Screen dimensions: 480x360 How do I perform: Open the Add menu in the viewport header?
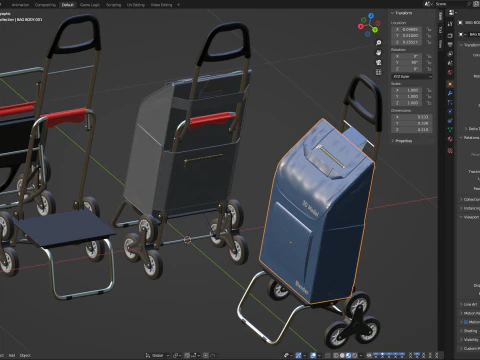tap(12, 356)
